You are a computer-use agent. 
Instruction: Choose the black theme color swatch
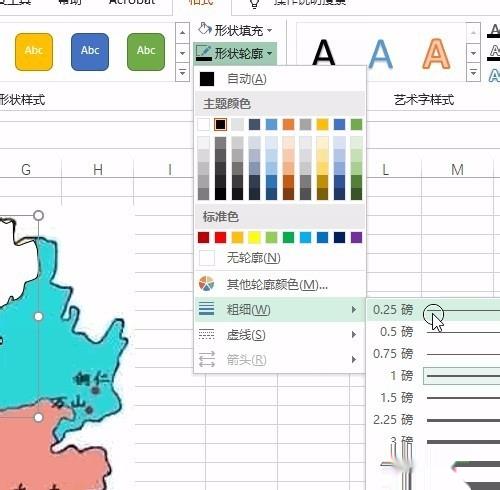point(220,125)
